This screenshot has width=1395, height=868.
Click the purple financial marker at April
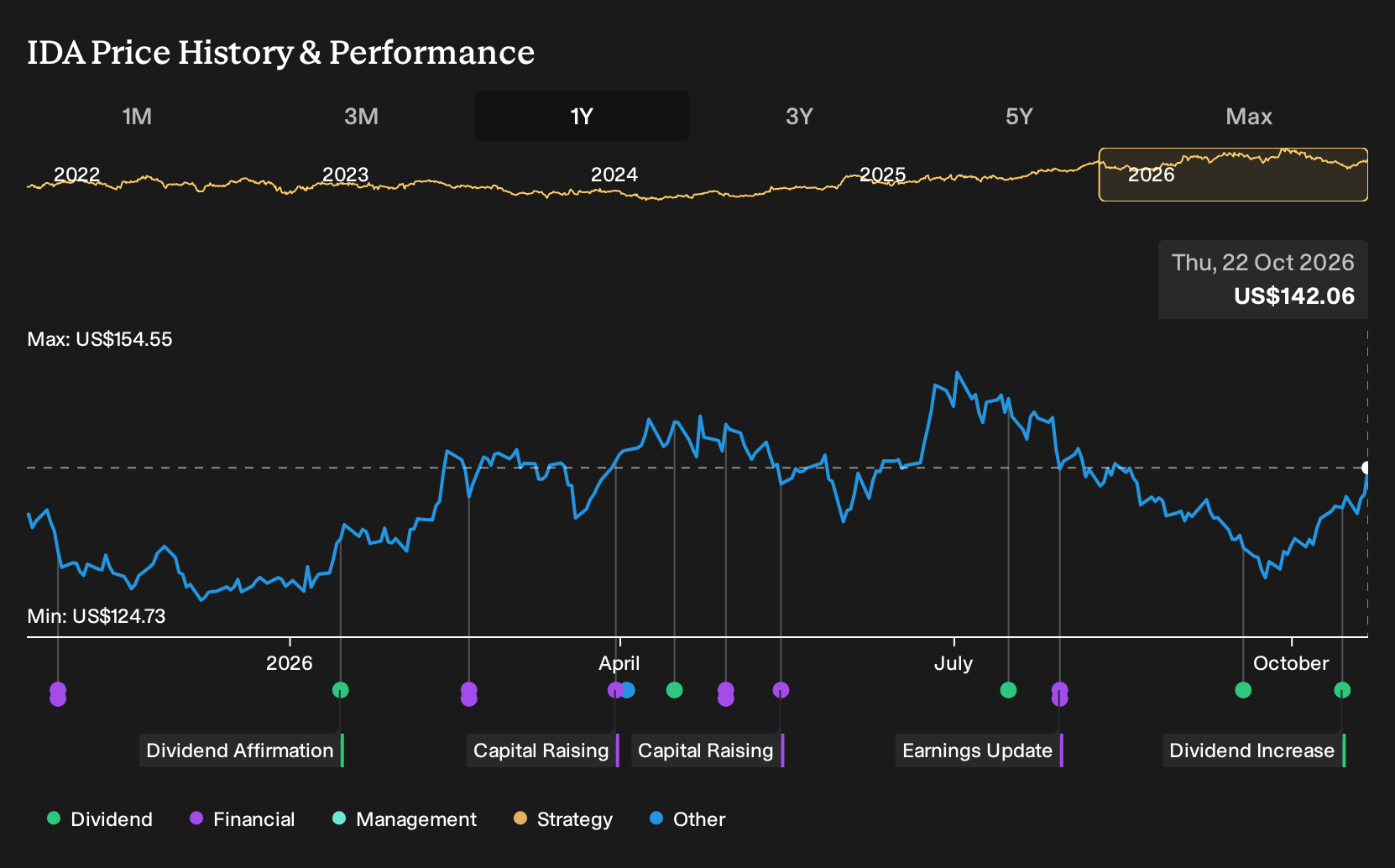click(614, 690)
